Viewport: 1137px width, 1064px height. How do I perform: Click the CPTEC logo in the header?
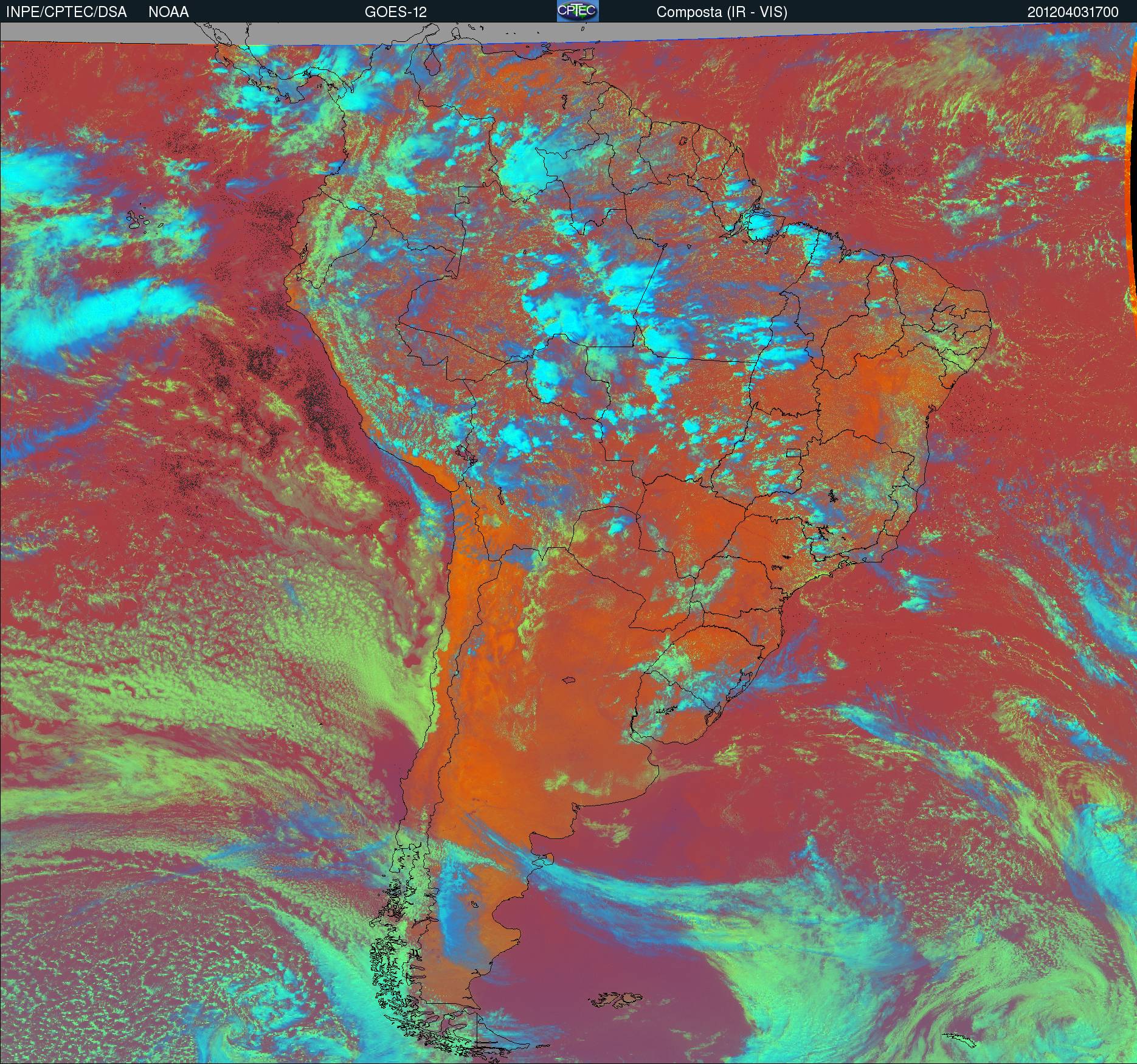coord(578,11)
